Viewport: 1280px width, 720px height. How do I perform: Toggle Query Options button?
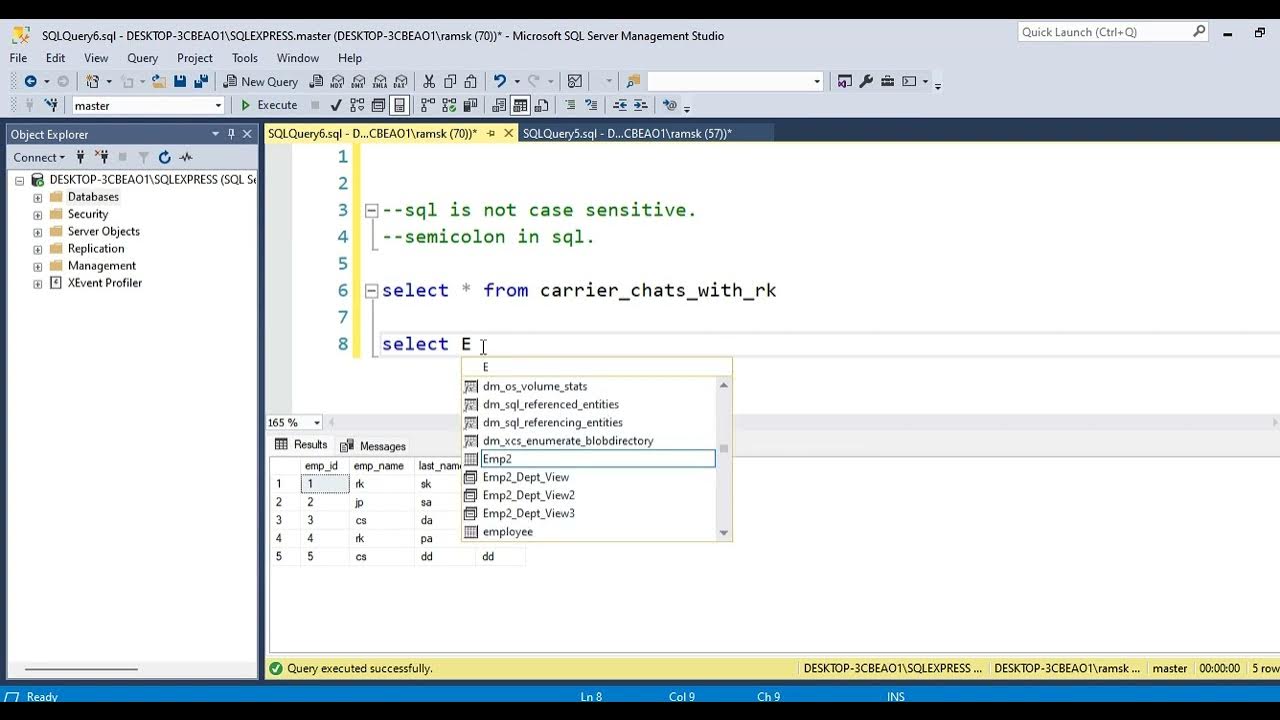point(378,105)
